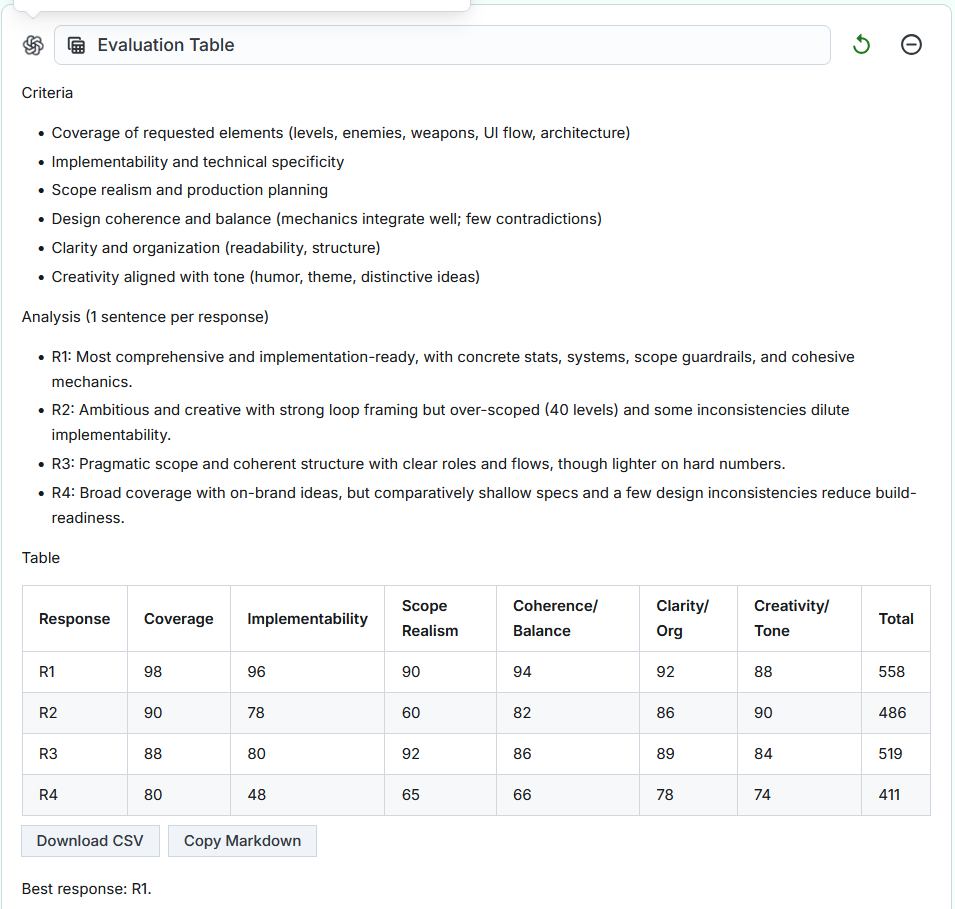Click the table icon beside Evaluation Table
This screenshot has height=909, width=955.
pyautogui.click(x=75, y=45)
